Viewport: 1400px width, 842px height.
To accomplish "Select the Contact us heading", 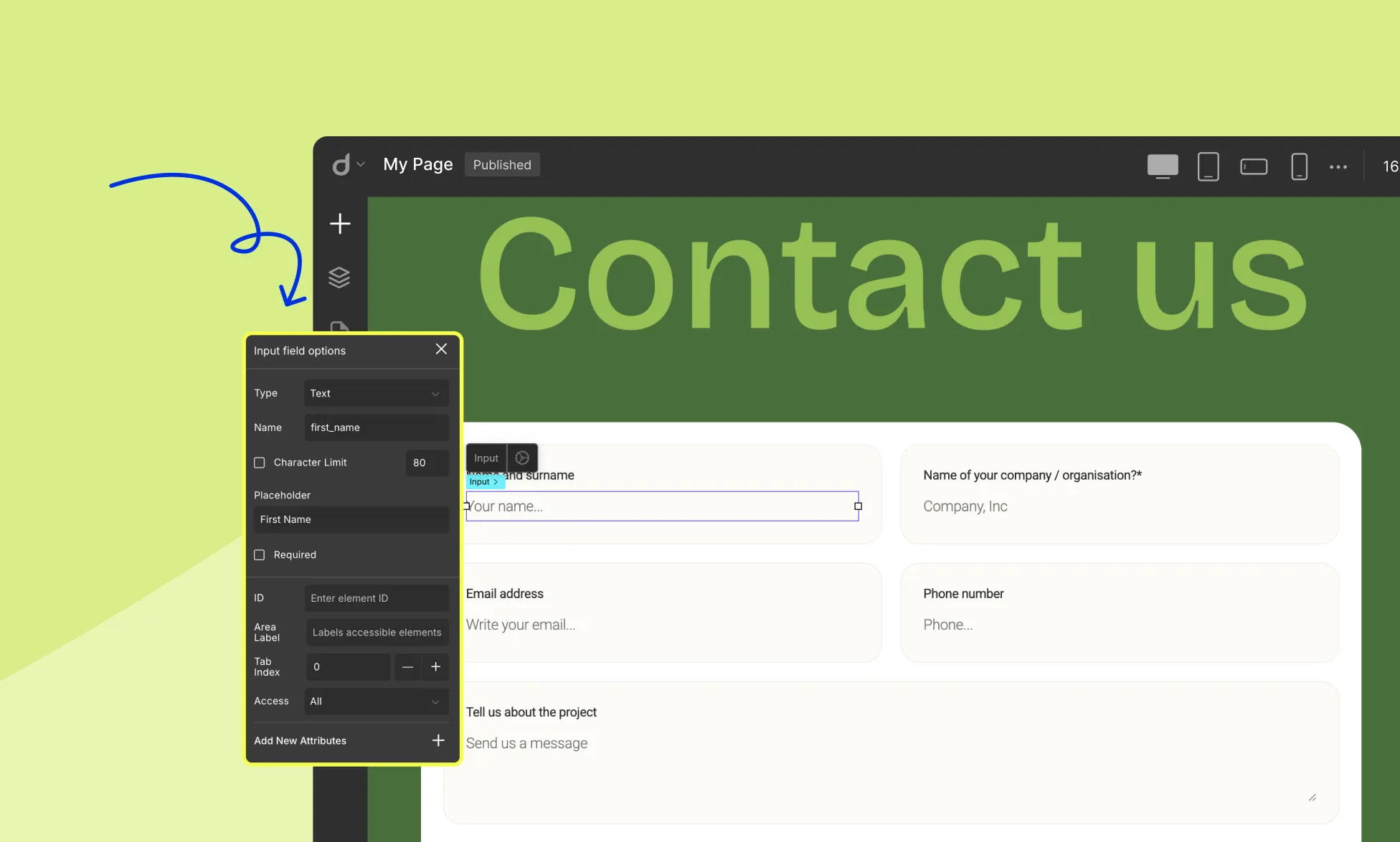I will 893,275.
